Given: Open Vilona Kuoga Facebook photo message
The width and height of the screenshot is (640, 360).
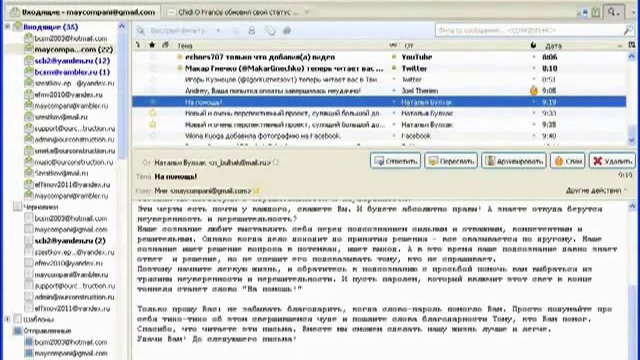Looking at the screenshot, I should (263, 136).
